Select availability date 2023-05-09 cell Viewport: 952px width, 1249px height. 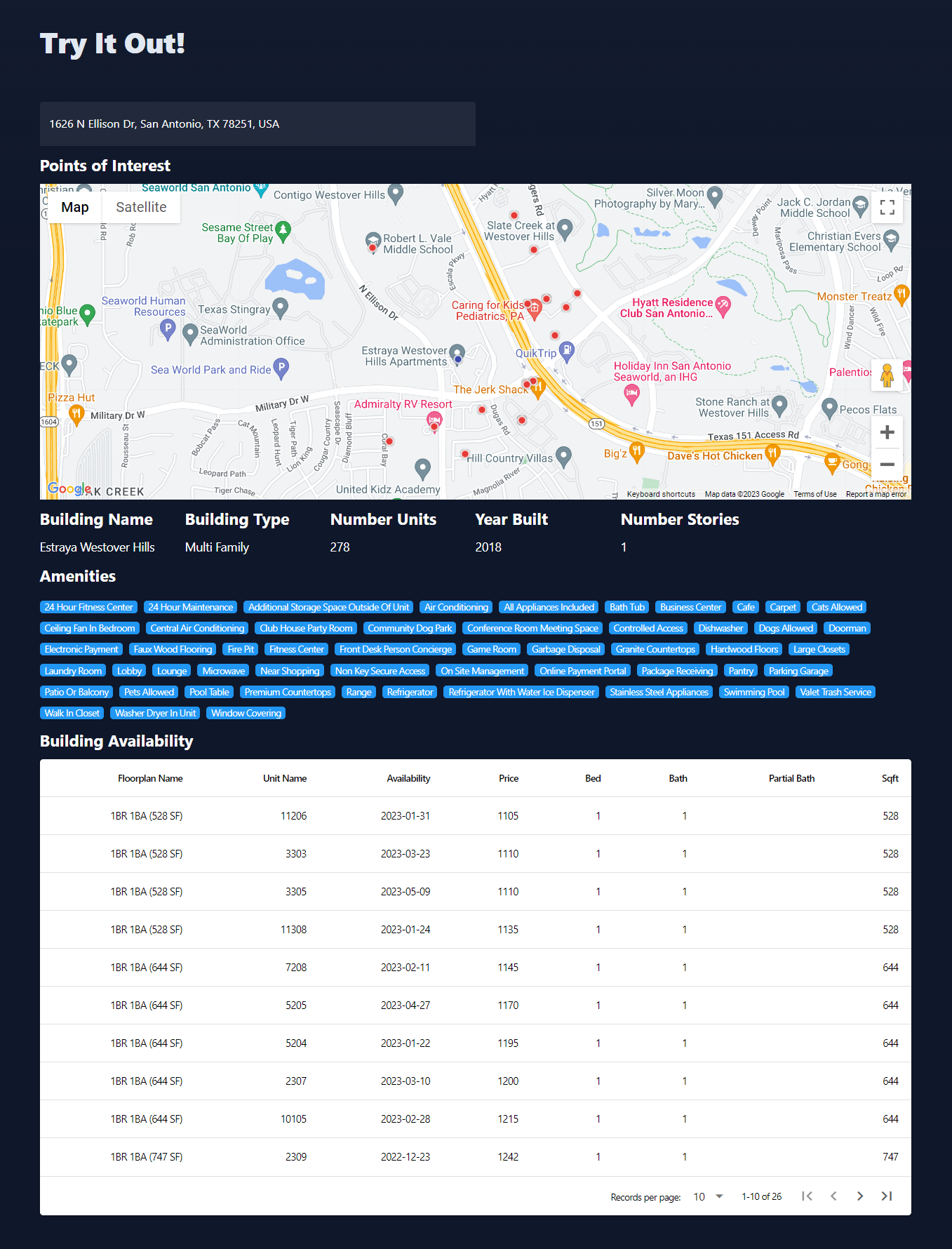[405, 892]
